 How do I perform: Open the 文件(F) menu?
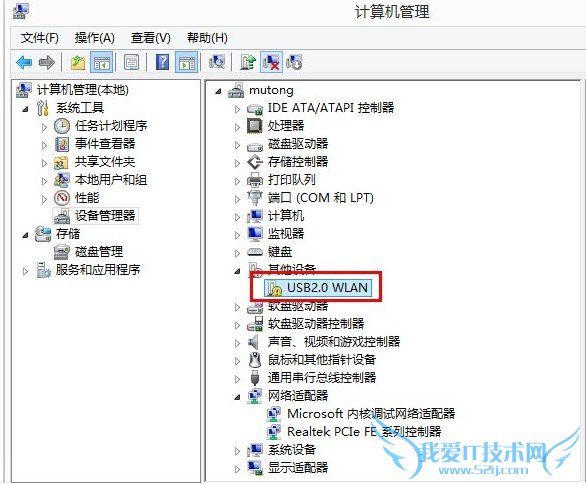(x=40, y=38)
